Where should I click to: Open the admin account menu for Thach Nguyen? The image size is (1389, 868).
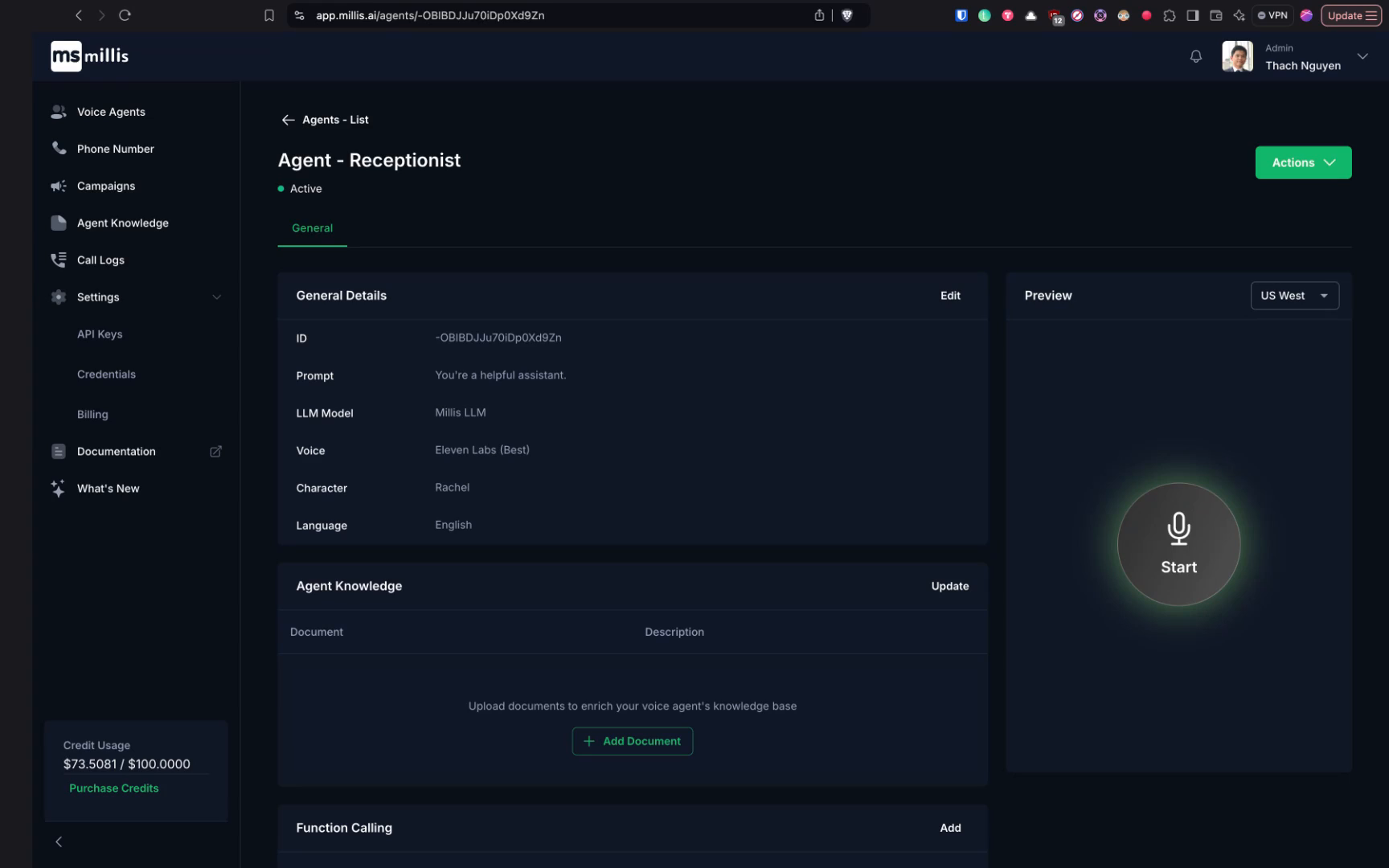1362,56
